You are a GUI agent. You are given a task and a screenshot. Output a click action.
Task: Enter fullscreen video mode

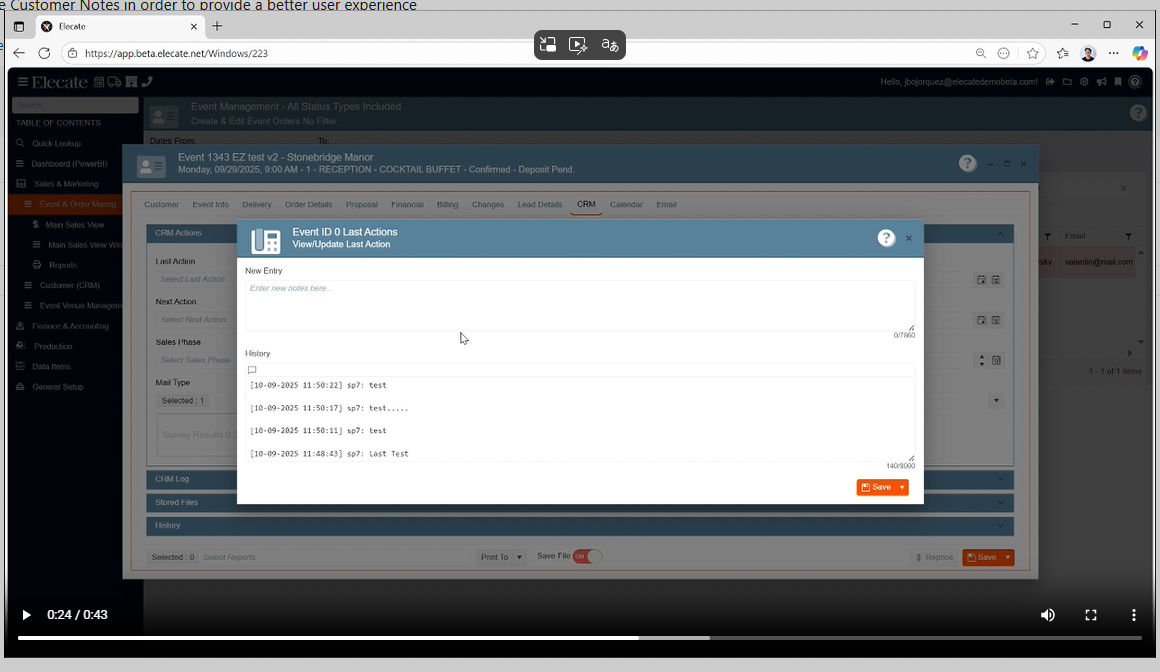(1091, 615)
